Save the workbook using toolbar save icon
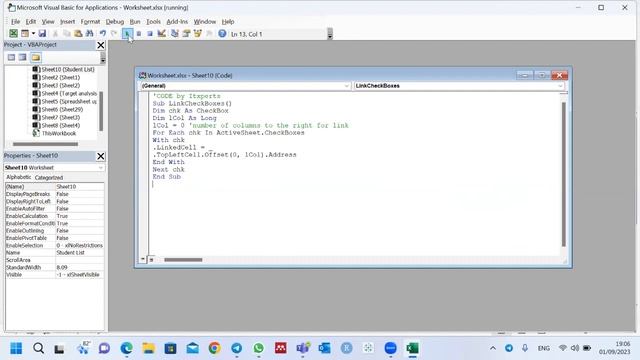The height and width of the screenshot is (360, 640). coord(42,33)
